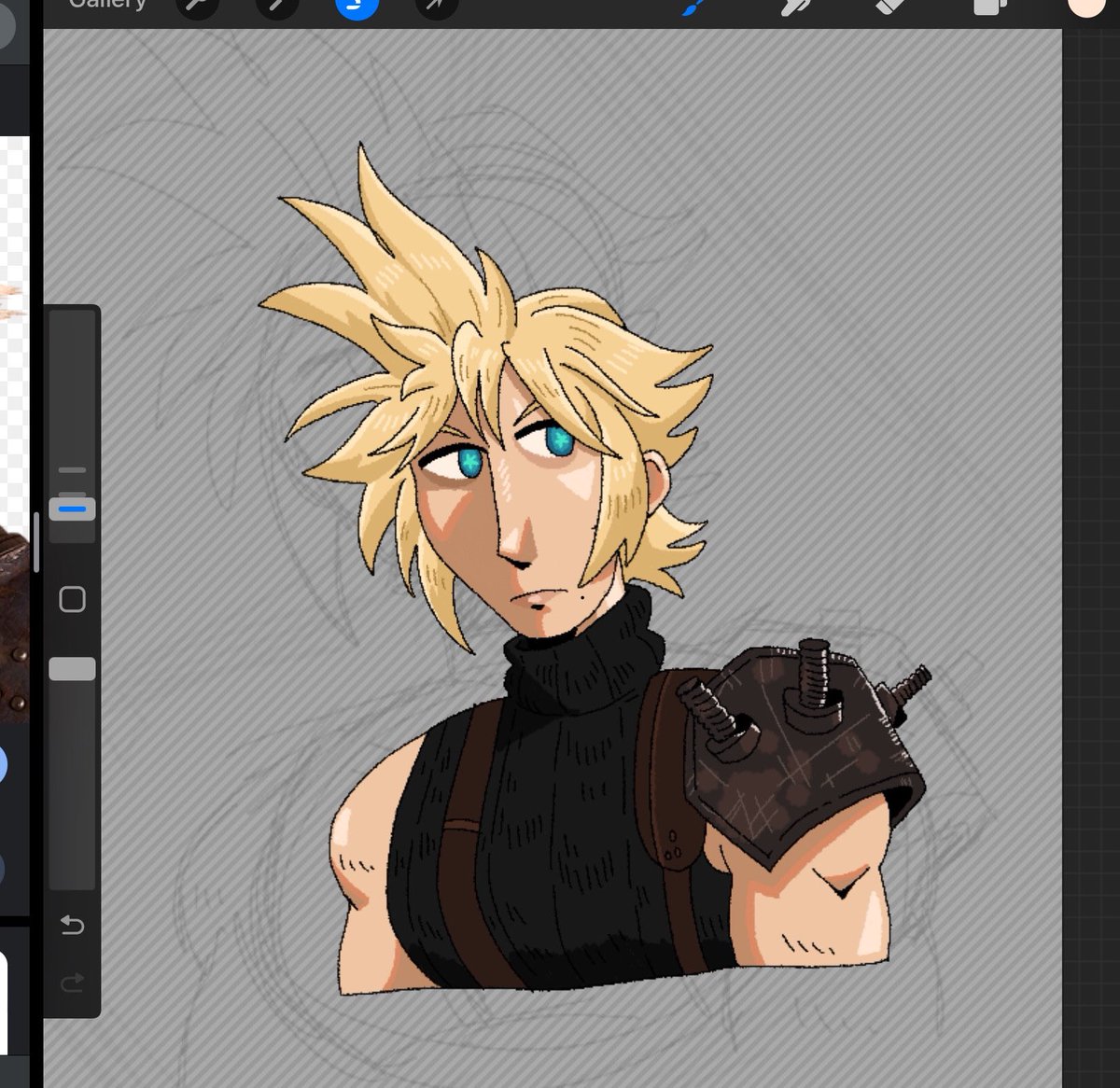The height and width of the screenshot is (1088, 1120).
Task: Click the brush size slider handle
Action: [72, 509]
